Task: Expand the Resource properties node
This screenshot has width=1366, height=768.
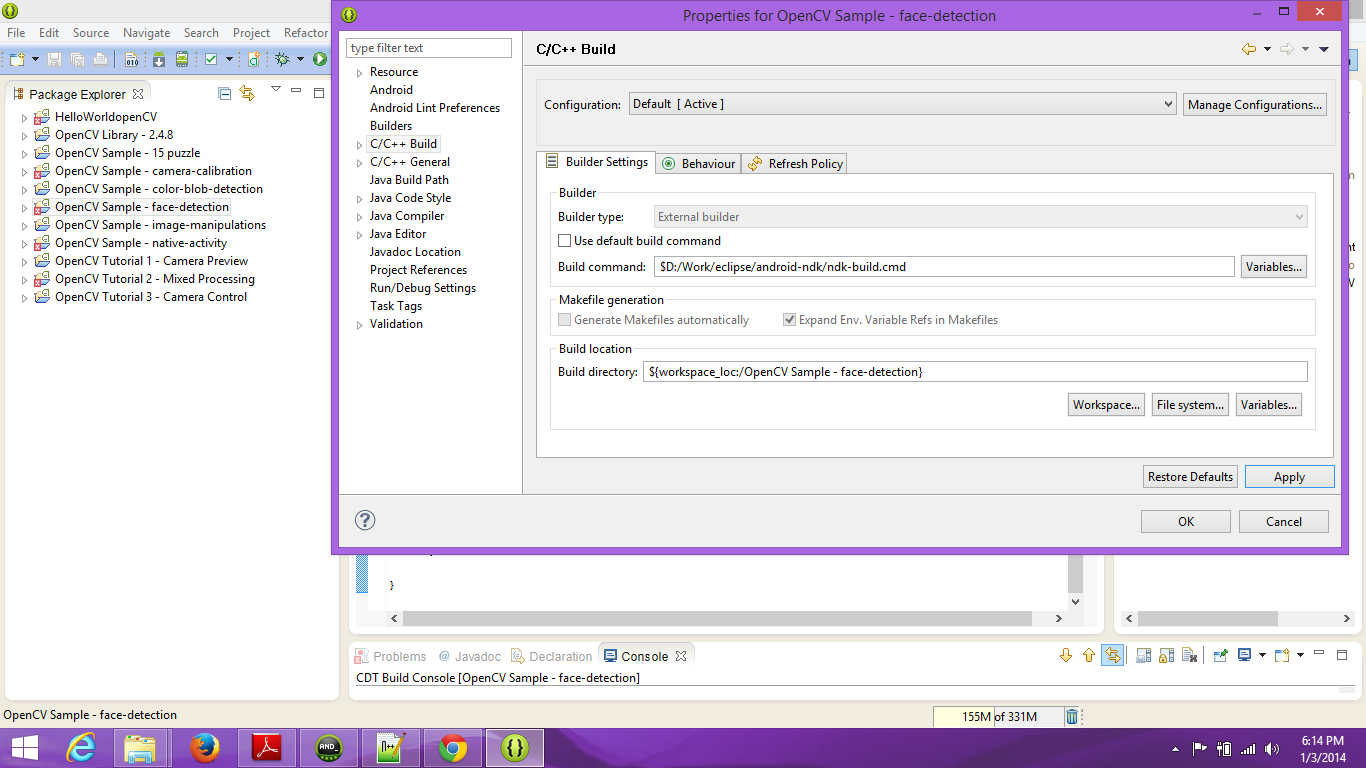Action: click(360, 73)
